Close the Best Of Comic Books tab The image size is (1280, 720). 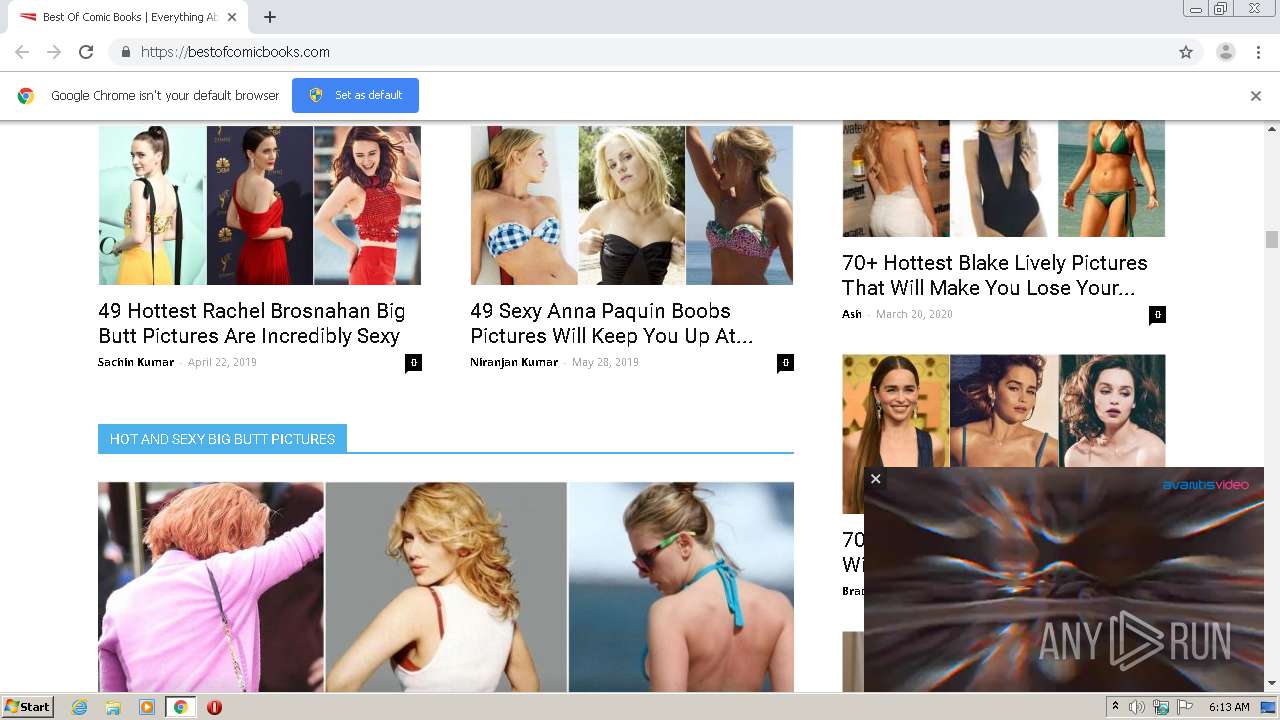point(232,17)
